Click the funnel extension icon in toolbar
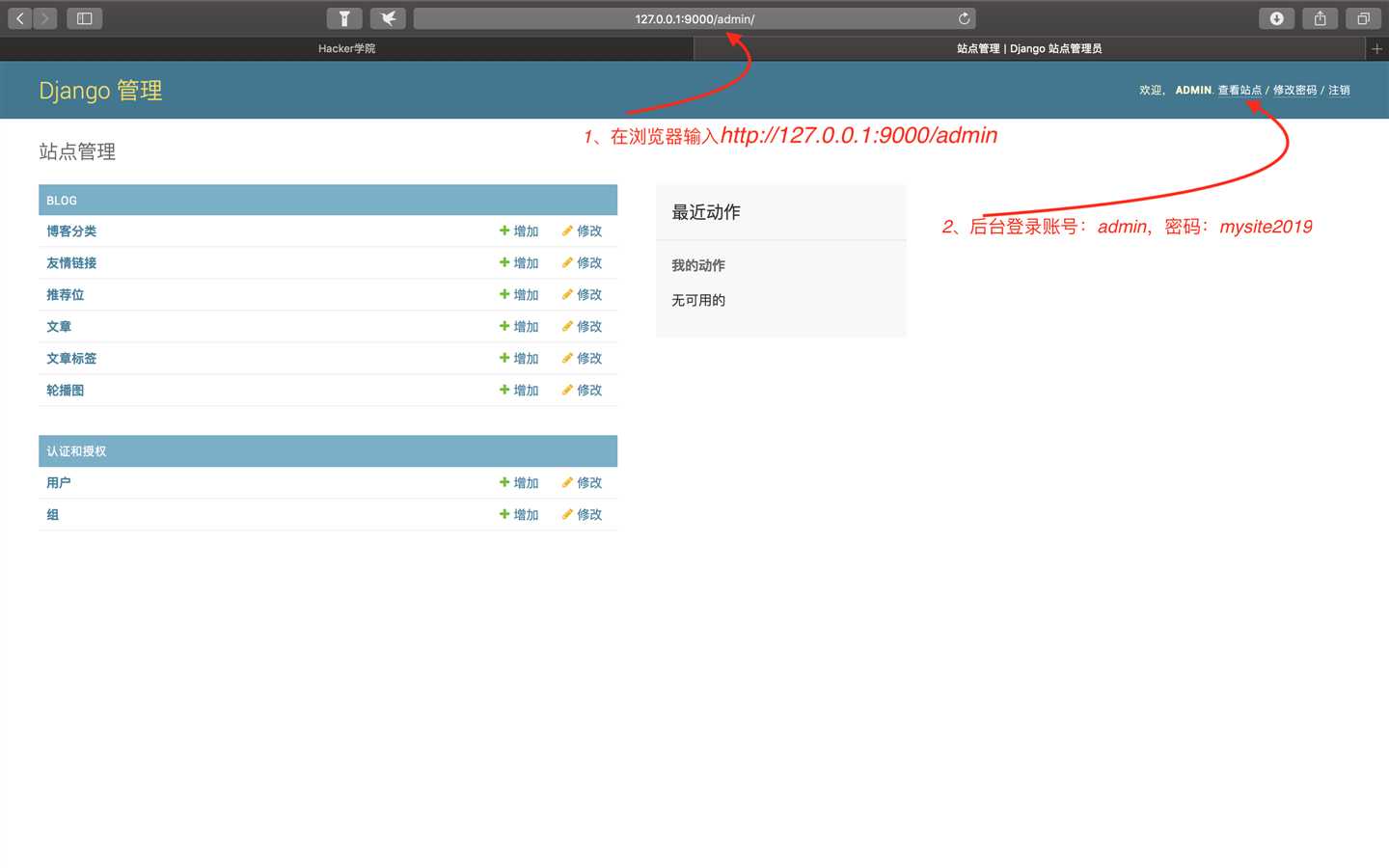Image resolution: width=1389 pixels, height=868 pixels. pyautogui.click(x=344, y=18)
